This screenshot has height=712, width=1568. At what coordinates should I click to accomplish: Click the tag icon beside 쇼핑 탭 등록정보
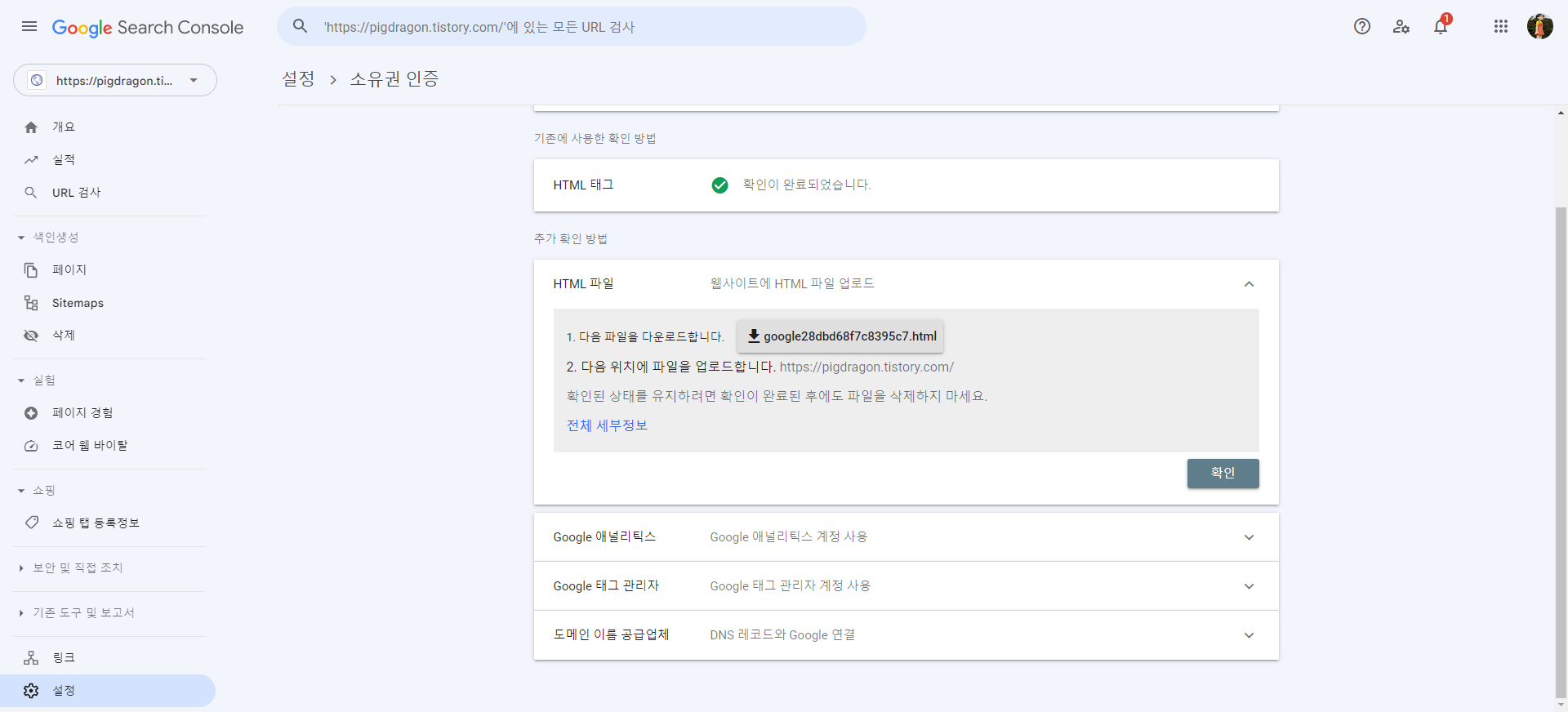click(x=31, y=523)
